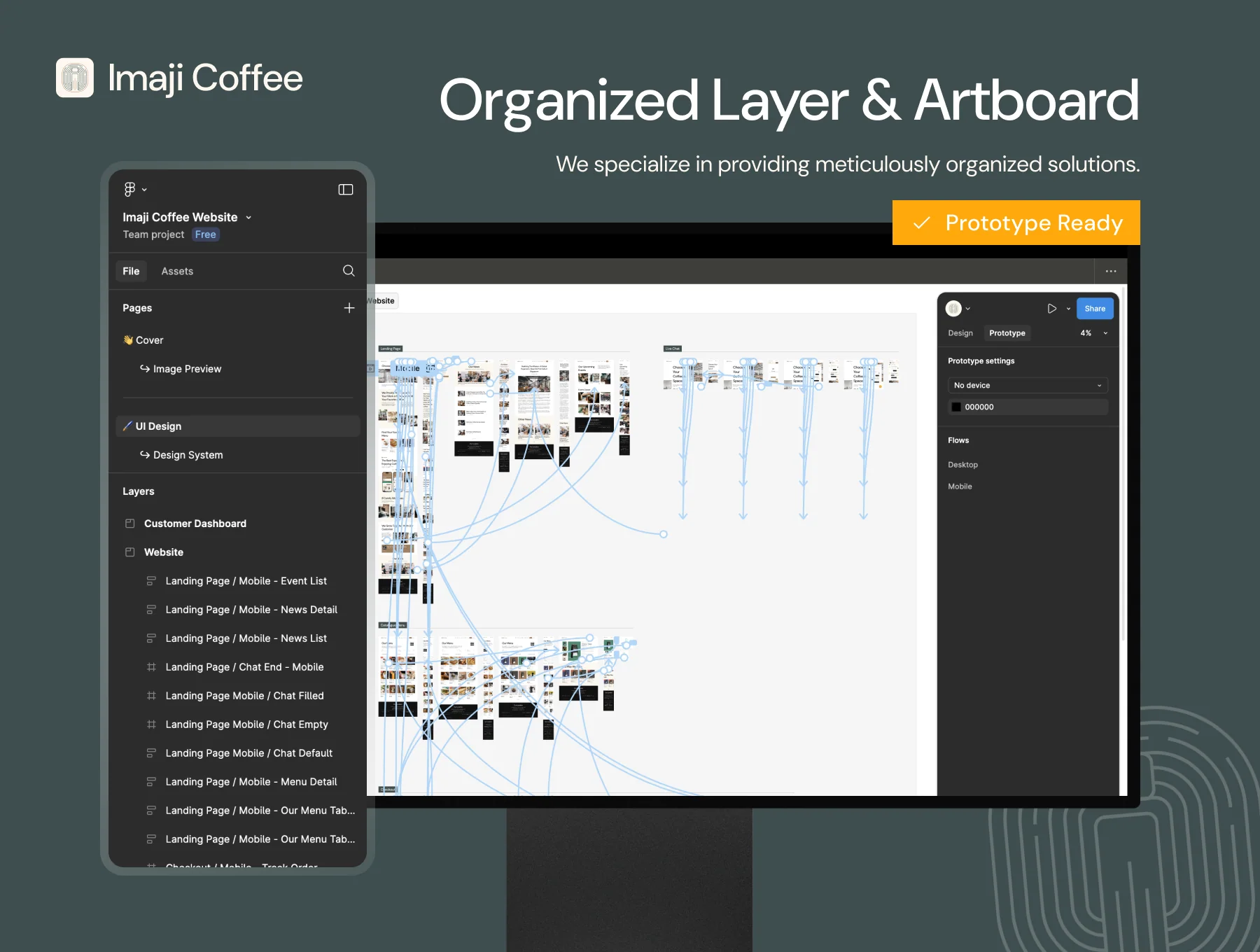Click the icon beside Chat Default layer
This screenshot has width=1260, height=952.
coord(151,753)
